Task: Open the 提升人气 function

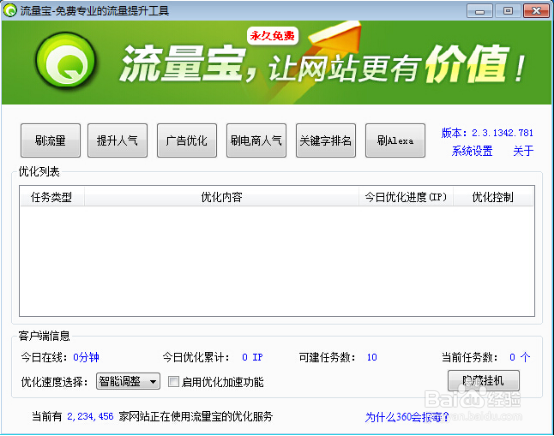Action: [117, 140]
